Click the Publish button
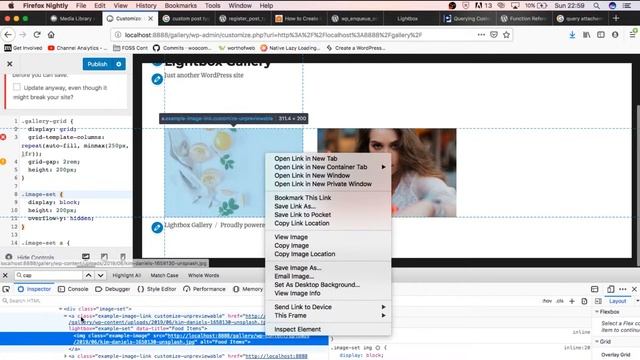640x360 pixels. (x=98, y=64)
